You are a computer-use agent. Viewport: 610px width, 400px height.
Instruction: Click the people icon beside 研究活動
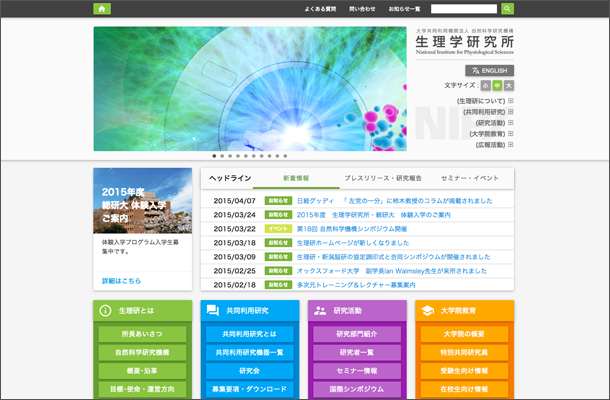point(320,311)
